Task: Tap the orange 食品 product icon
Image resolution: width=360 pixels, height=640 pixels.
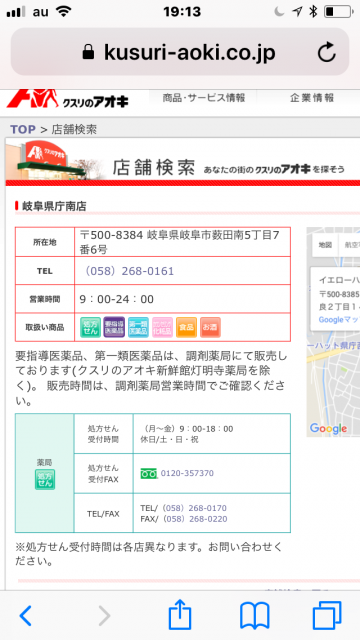Action: tap(187, 327)
